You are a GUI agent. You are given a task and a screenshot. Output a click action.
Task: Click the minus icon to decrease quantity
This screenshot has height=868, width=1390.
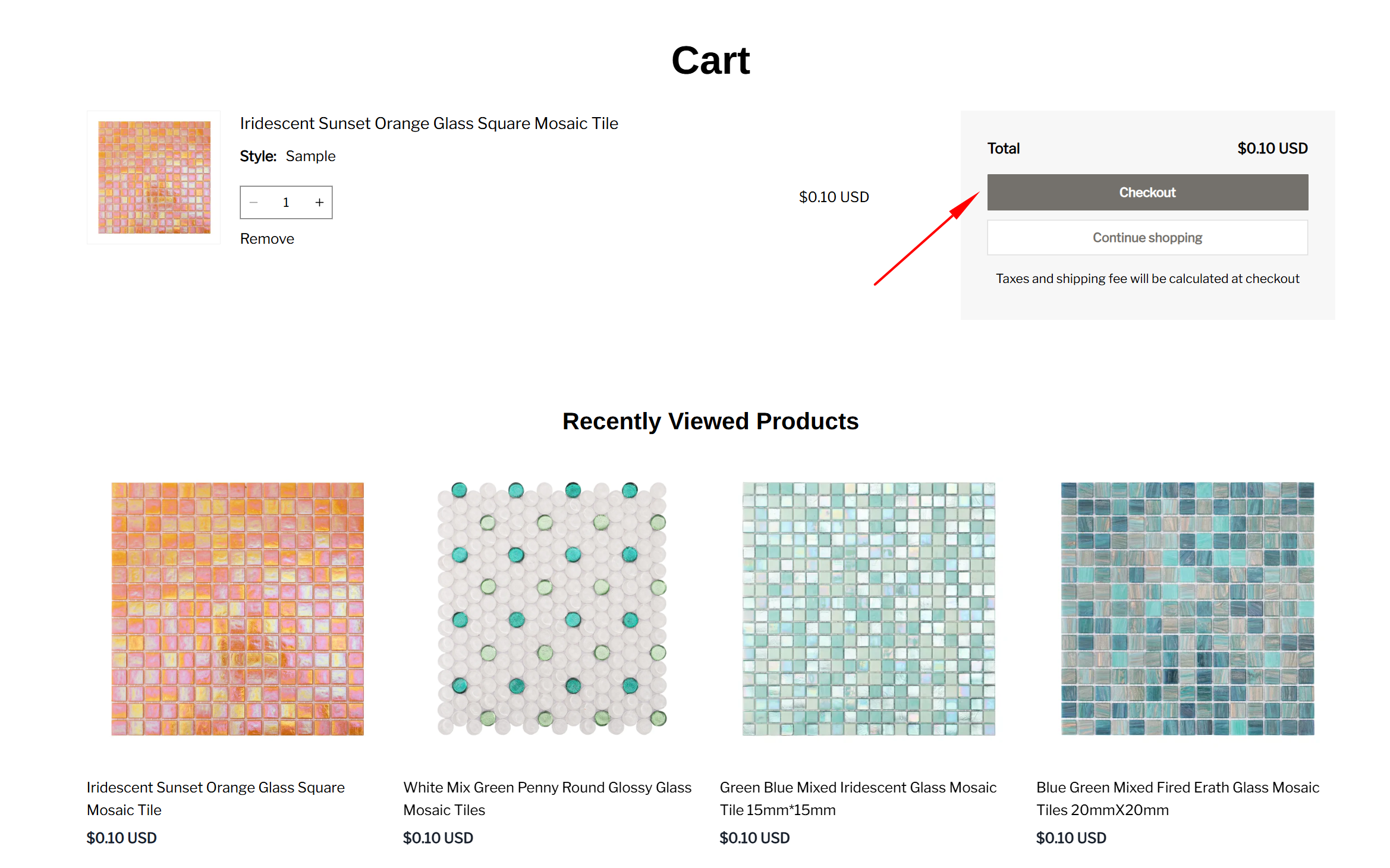254,203
